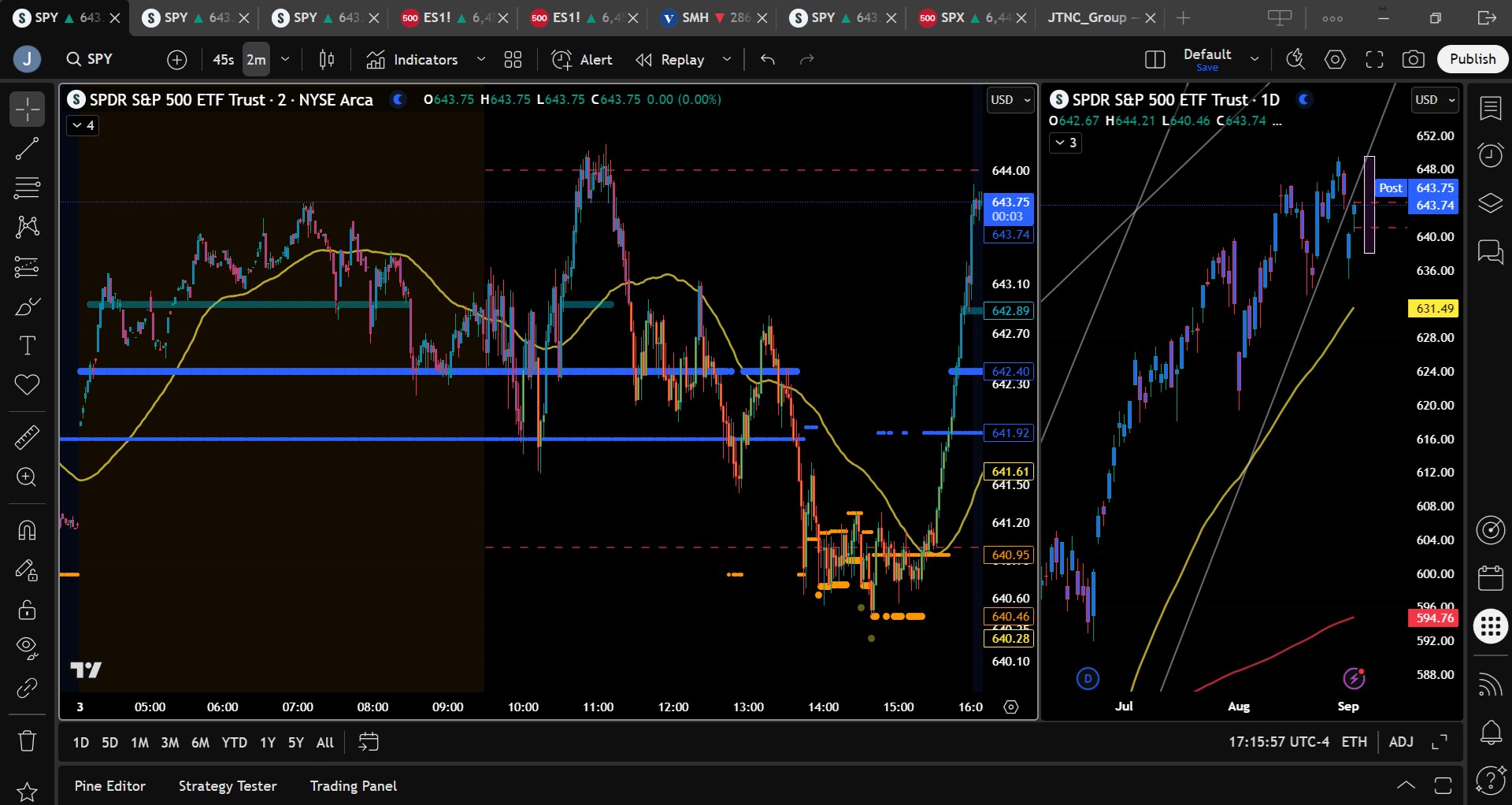Screen dimensions: 1512x805
Task: Open the go to date calendar
Action: [x=368, y=742]
